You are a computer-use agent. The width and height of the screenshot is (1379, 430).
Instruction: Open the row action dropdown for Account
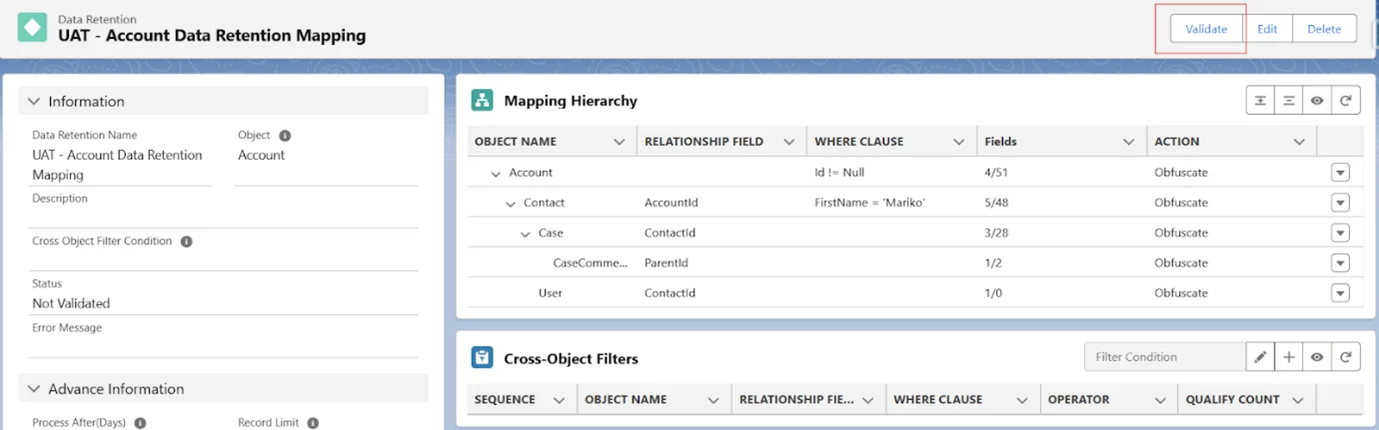pyautogui.click(x=1341, y=173)
